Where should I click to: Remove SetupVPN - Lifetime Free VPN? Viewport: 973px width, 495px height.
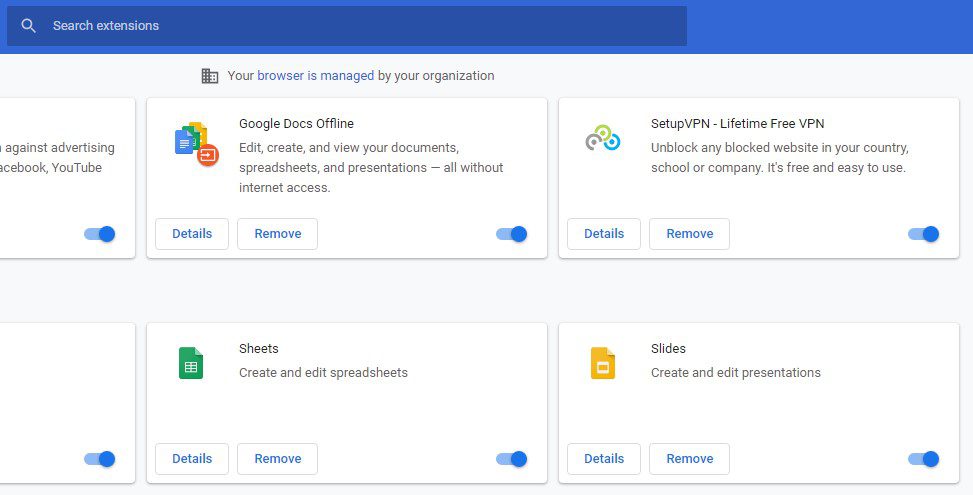click(689, 234)
